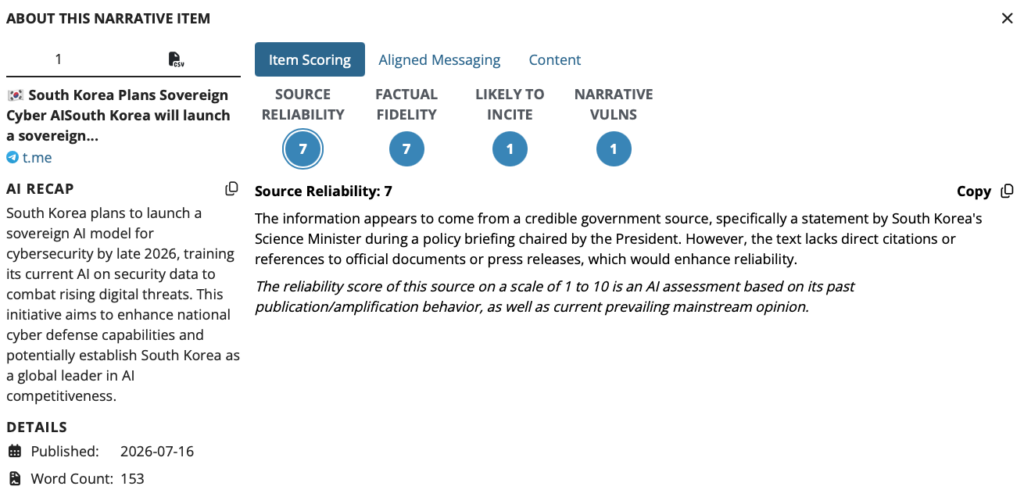The image size is (1024, 497).
Task: Copy the AI Recap text icon
Action: 231,189
